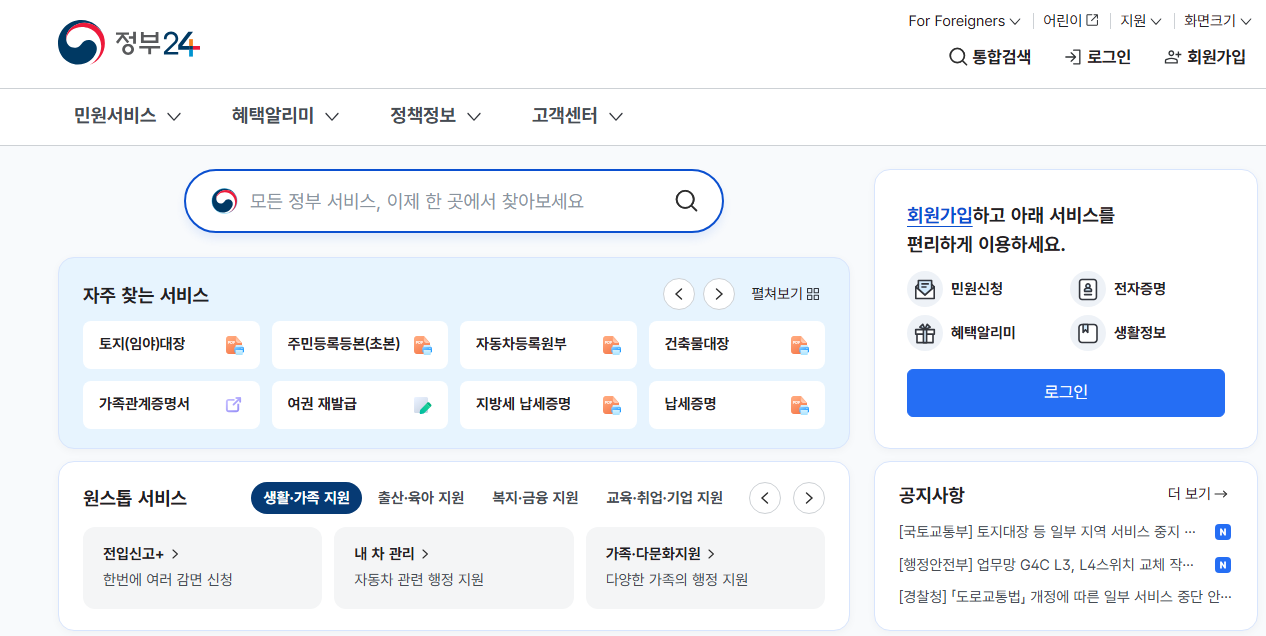Open the For Foreigners dropdown
Viewport: 1266px width, 636px height.
point(962,20)
